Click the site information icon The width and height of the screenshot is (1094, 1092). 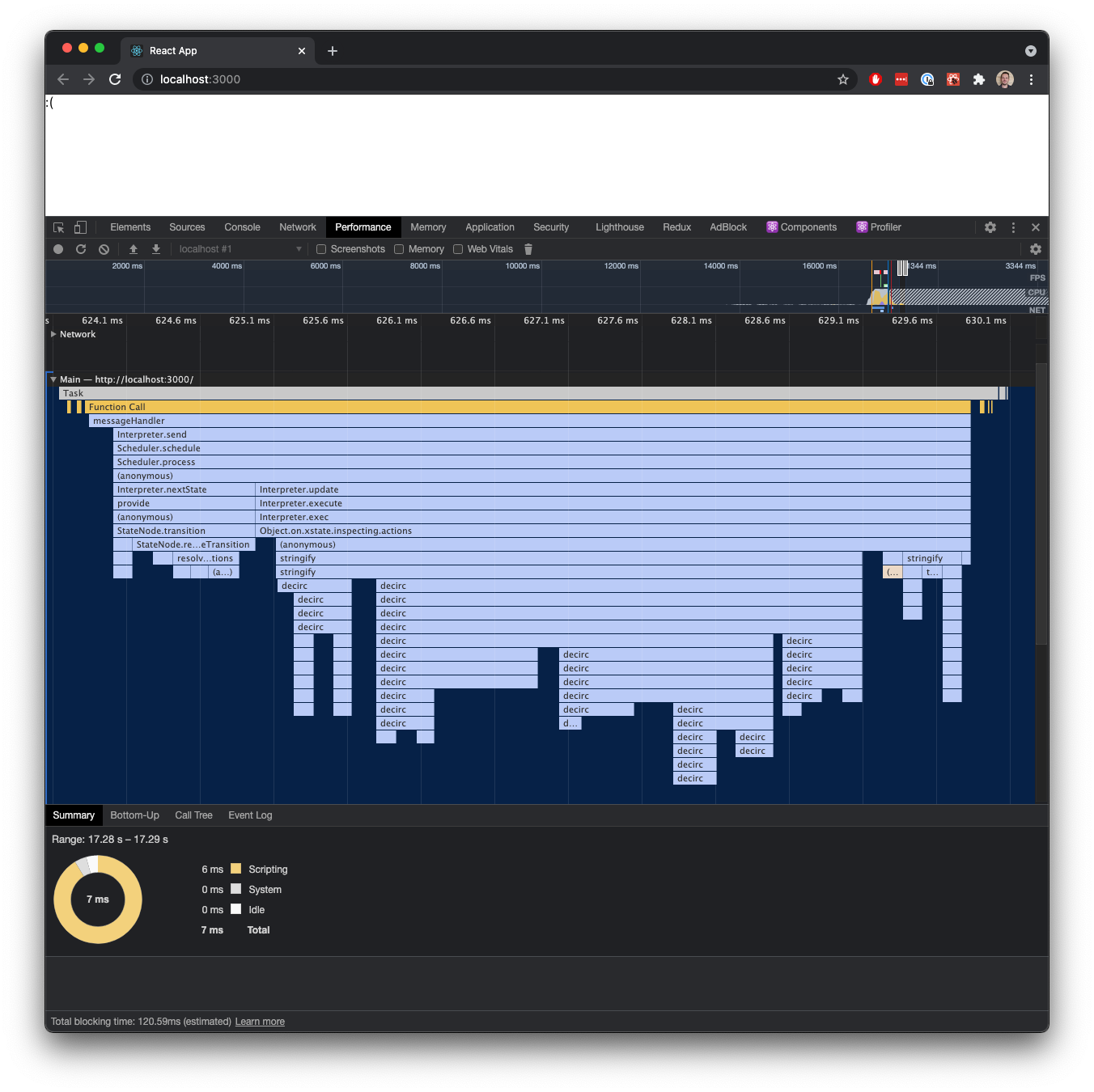[147, 79]
